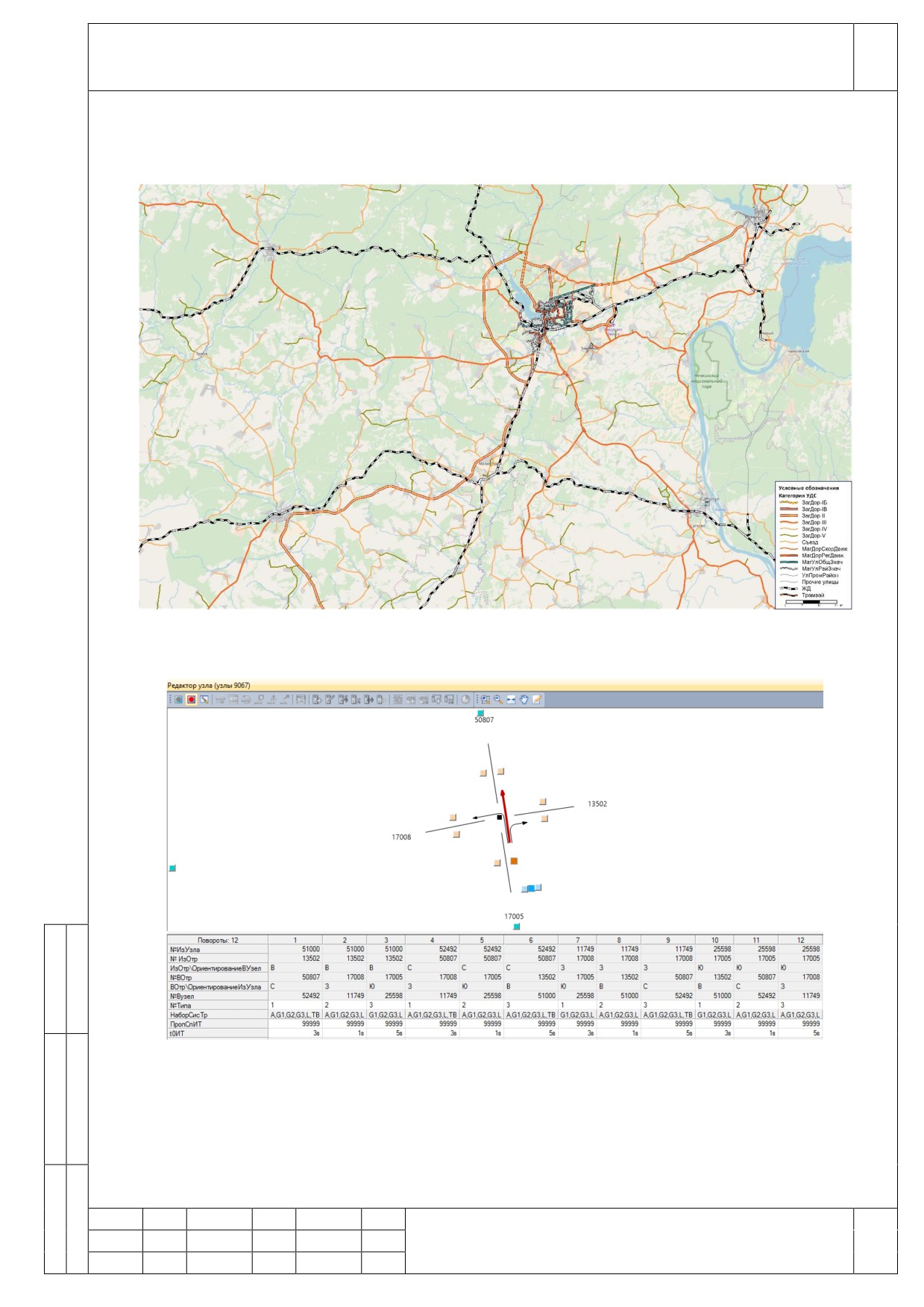Click the teal node marker above label 50807

click(480, 713)
